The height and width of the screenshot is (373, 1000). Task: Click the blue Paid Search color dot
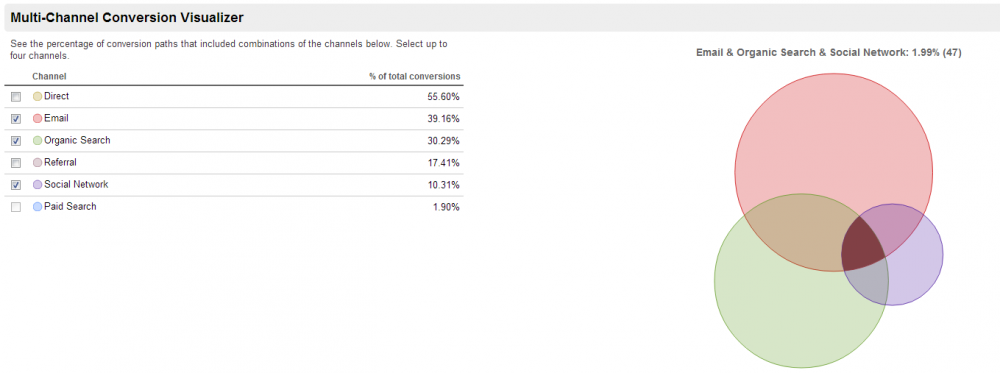(37, 207)
